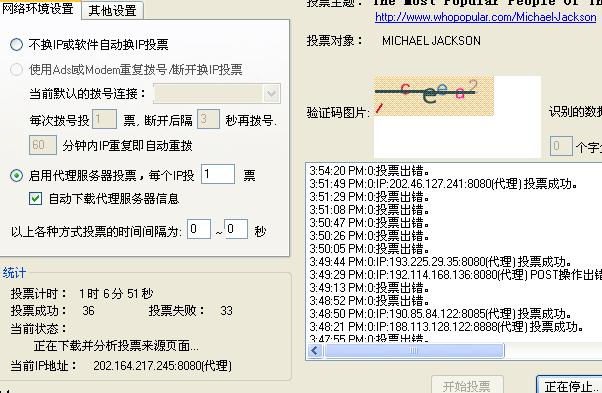
Task: Click the 60 分钟内IP重复 field
Action: pyautogui.click(x=43, y=145)
